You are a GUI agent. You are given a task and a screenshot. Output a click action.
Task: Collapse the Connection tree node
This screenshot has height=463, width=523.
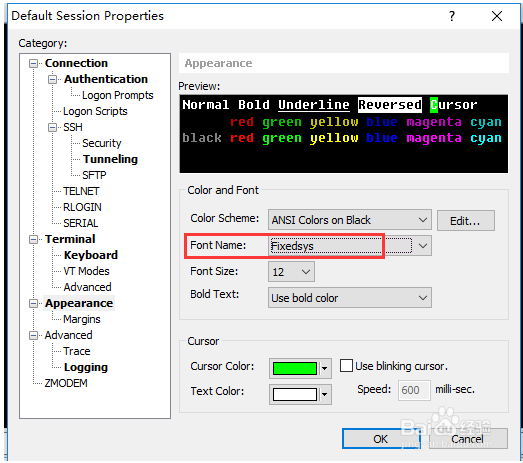(x=33, y=63)
